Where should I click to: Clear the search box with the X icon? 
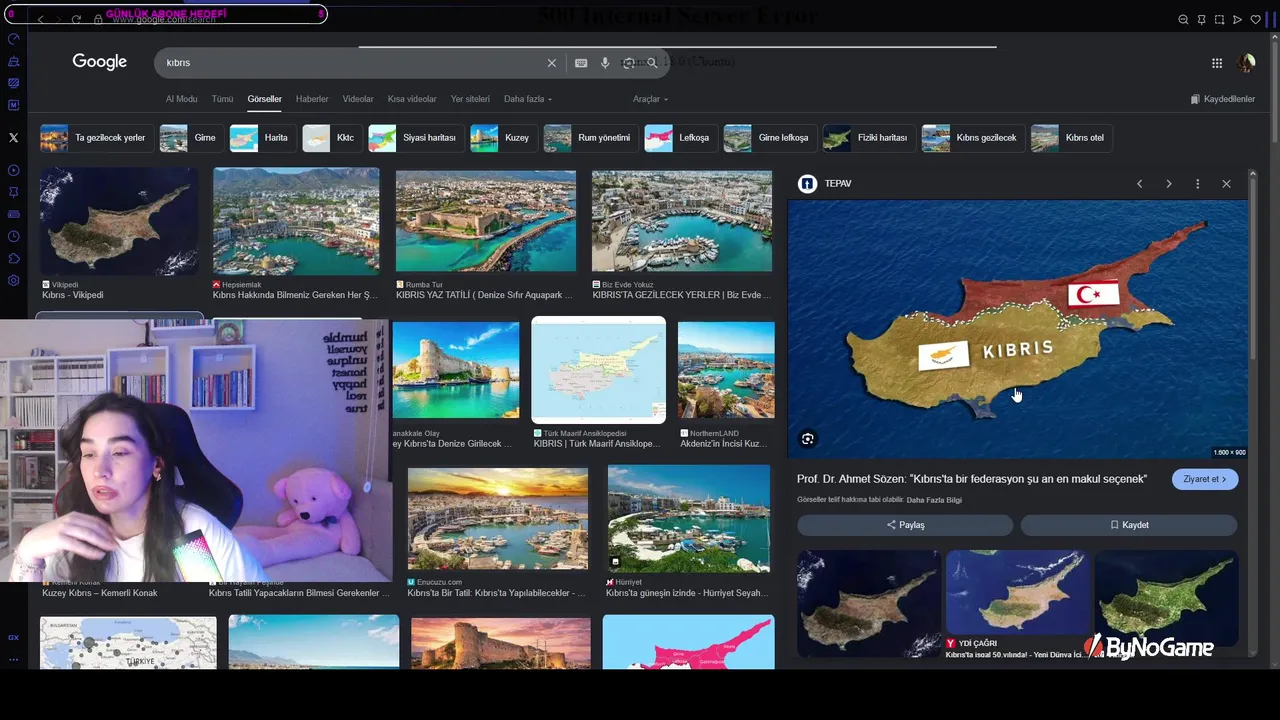tap(551, 63)
